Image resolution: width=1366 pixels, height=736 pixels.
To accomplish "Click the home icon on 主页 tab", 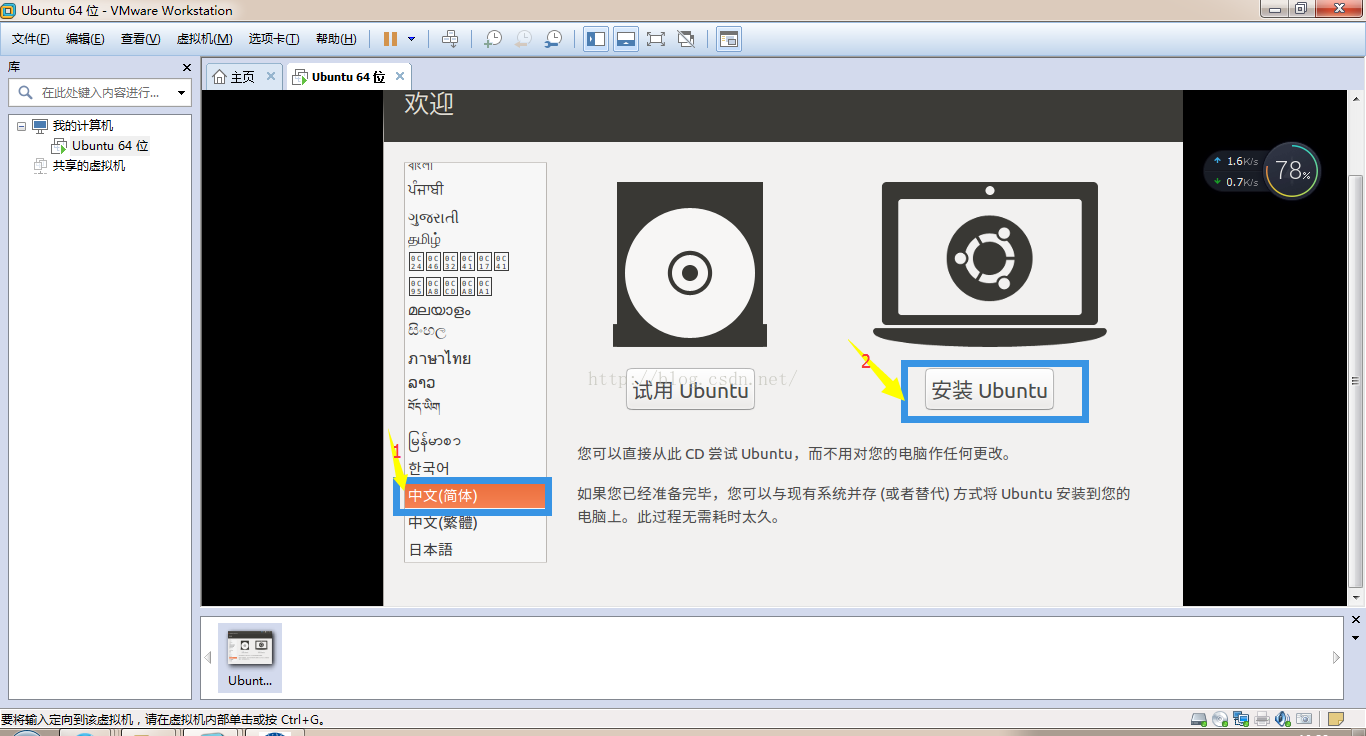I will pos(219,77).
